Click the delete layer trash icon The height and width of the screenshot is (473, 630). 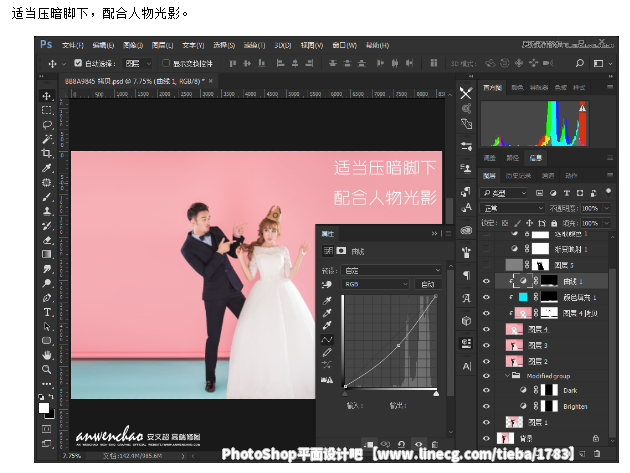pos(597,454)
